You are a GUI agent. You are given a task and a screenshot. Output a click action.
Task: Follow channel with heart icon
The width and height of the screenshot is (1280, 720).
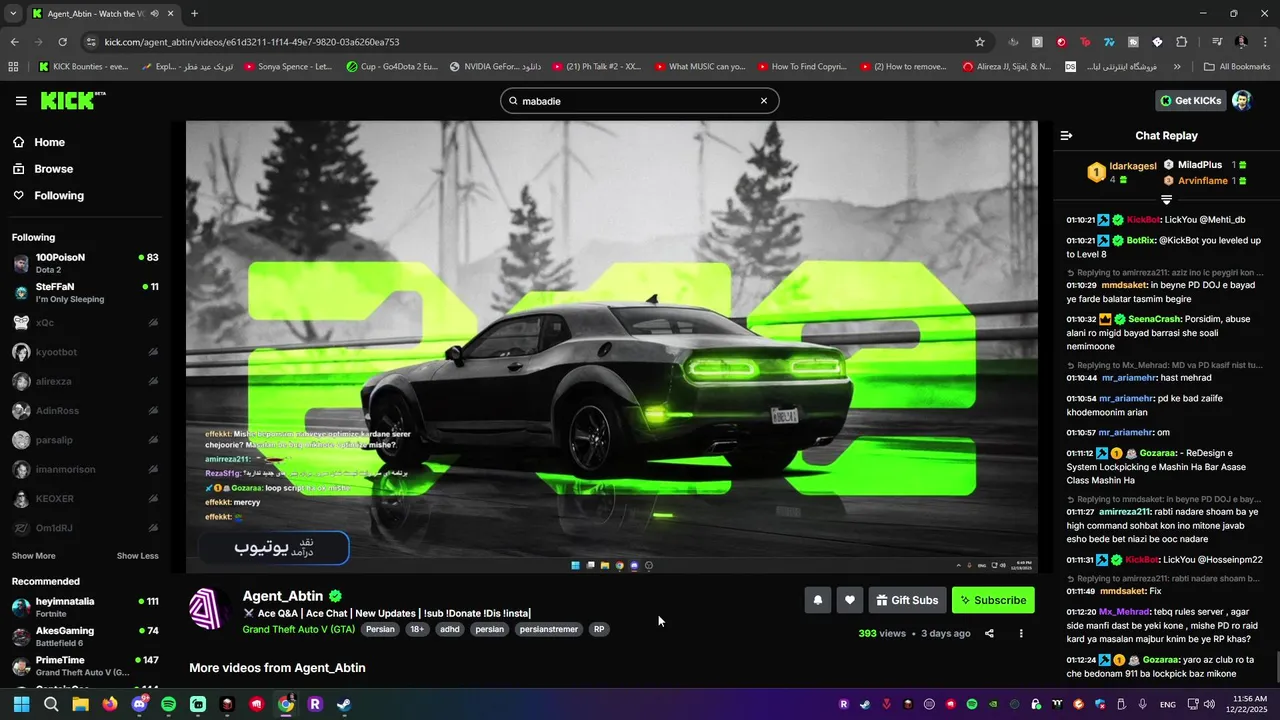coord(850,600)
